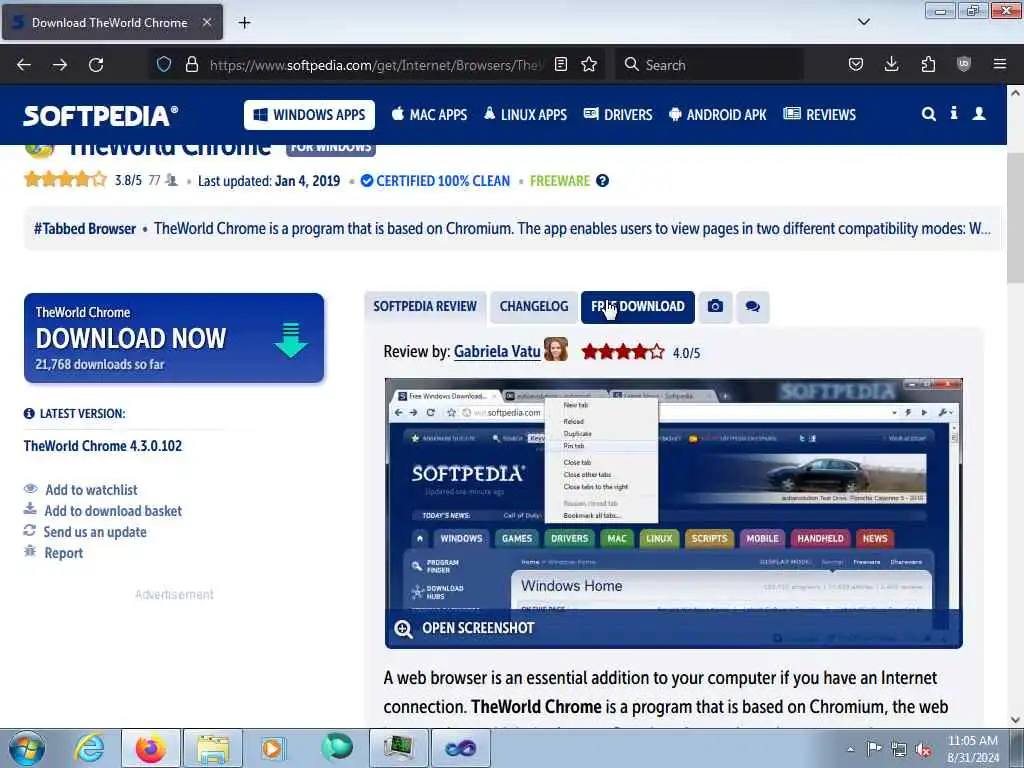Open the Pocket save icon
Image resolution: width=1024 pixels, height=768 pixels.
(856, 64)
